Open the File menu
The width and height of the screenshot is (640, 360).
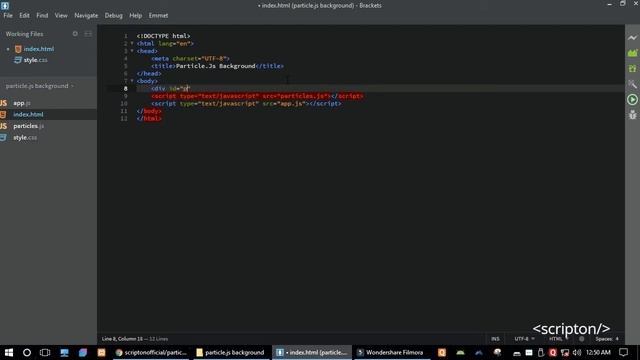8,16
